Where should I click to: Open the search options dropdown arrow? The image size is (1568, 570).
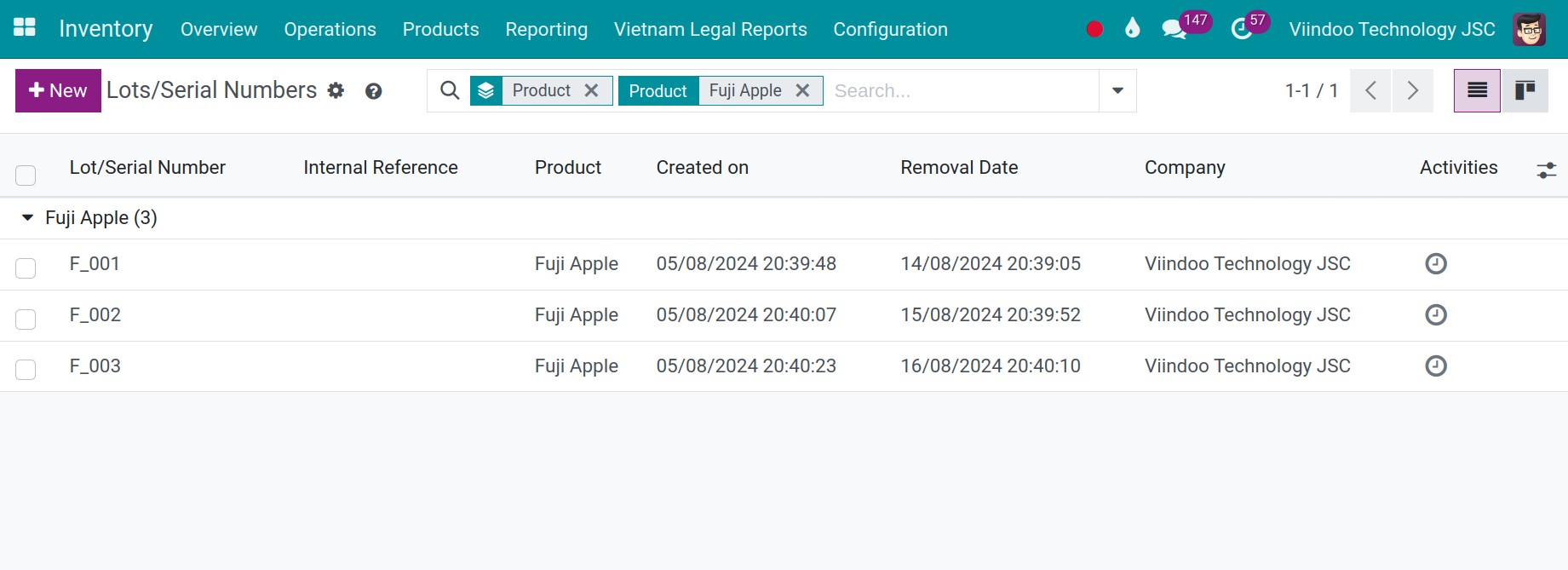click(x=1117, y=90)
